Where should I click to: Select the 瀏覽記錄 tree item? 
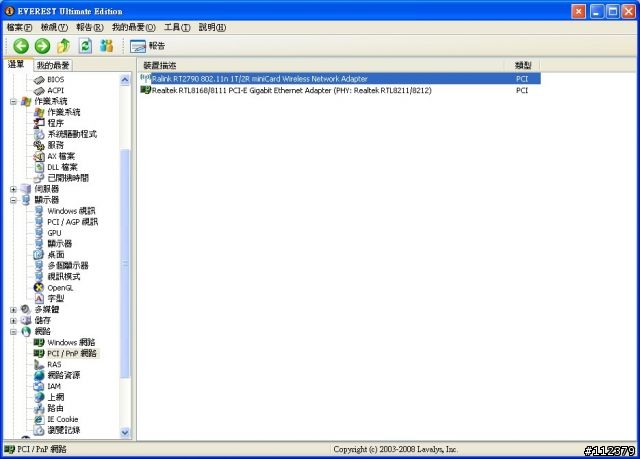(x=64, y=430)
